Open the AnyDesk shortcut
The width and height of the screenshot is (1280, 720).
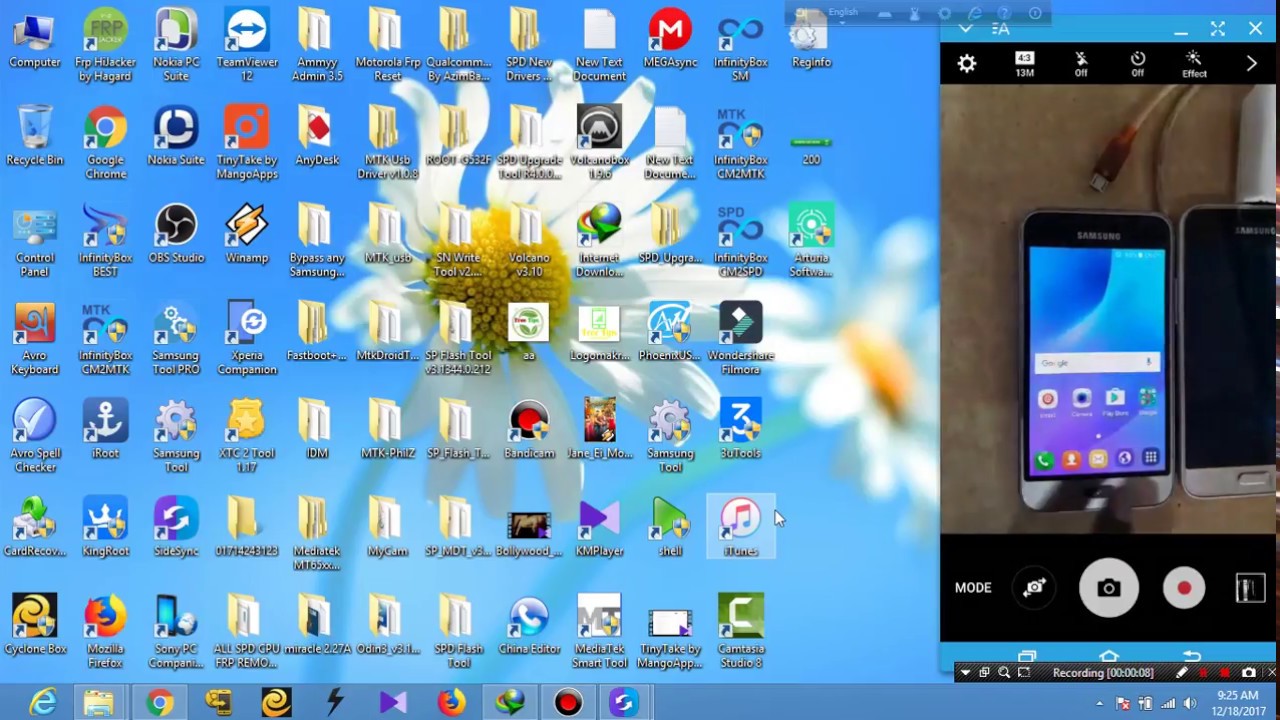click(317, 136)
